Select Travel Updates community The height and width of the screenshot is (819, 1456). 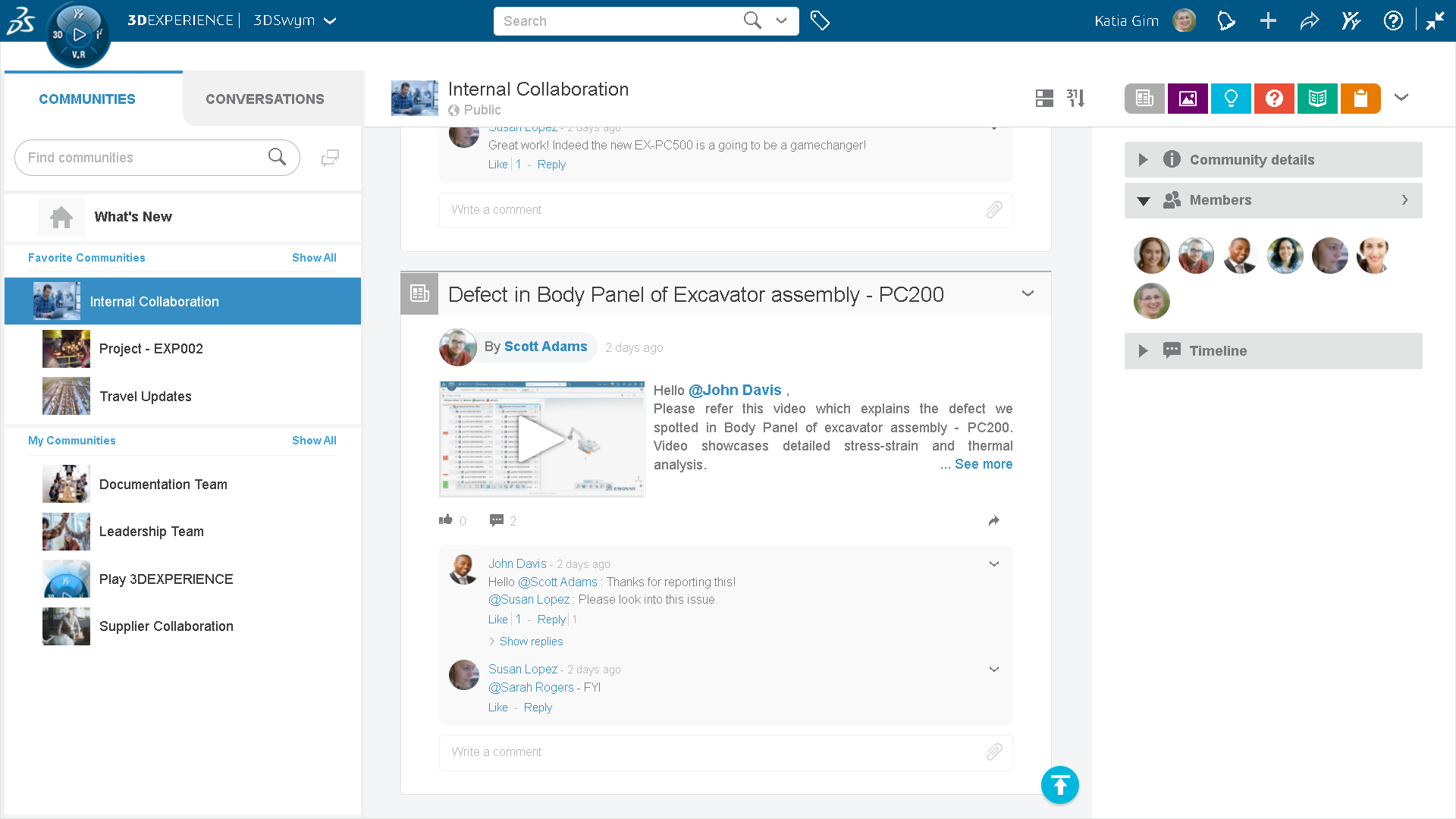[183, 397]
